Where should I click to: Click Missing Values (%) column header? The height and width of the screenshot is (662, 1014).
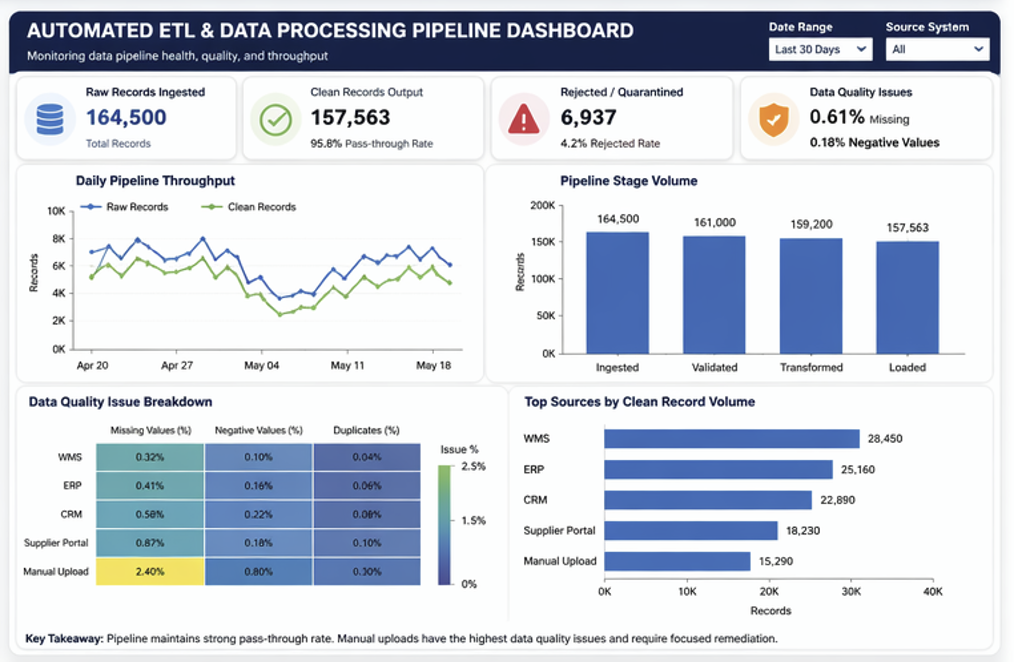[x=150, y=430]
